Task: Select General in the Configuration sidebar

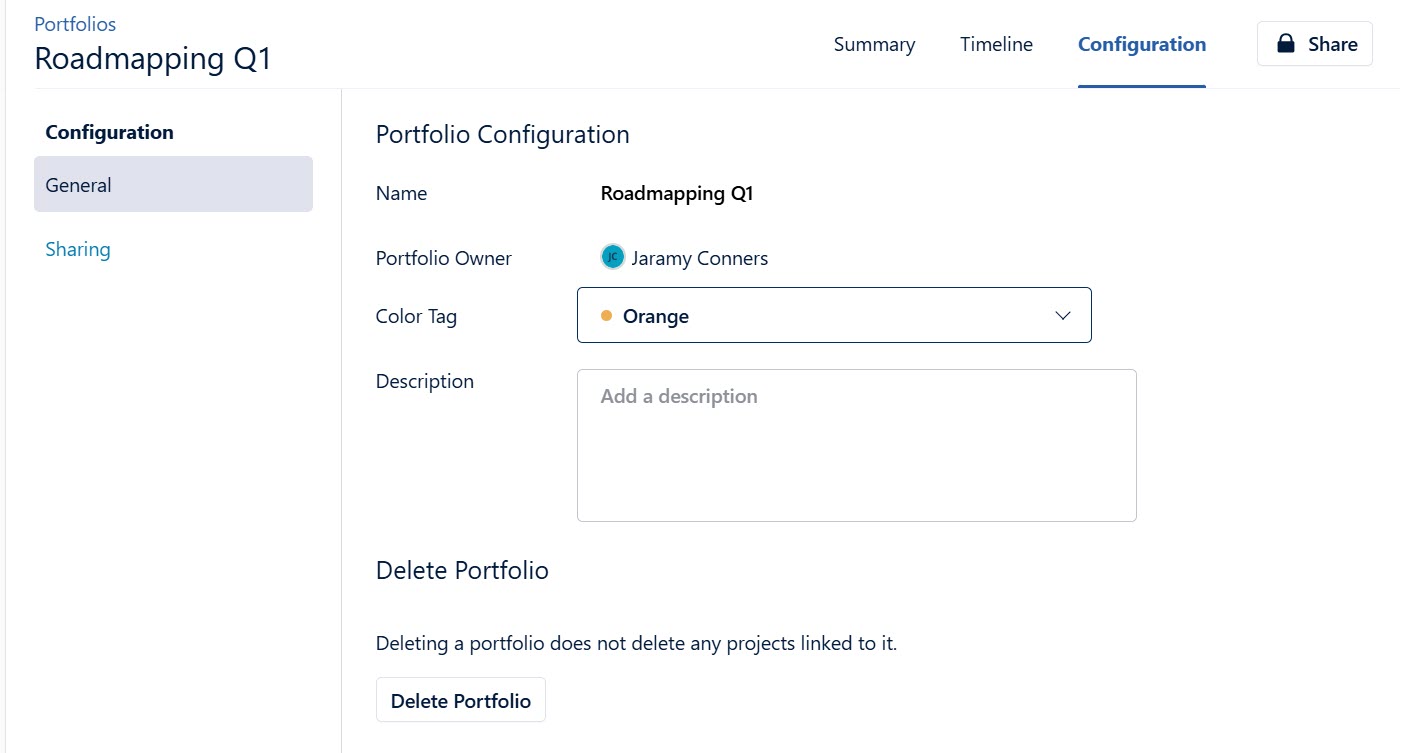Action: [x=78, y=184]
